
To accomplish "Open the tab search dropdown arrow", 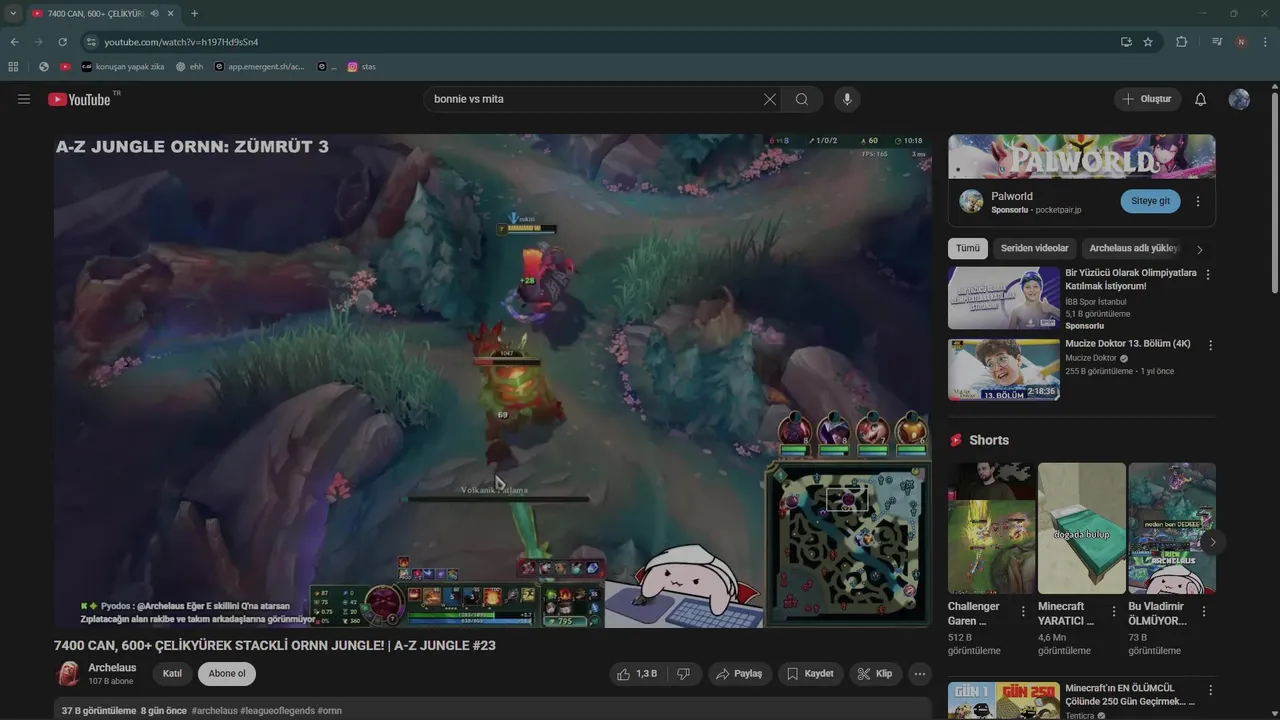I will pyautogui.click(x=13, y=13).
